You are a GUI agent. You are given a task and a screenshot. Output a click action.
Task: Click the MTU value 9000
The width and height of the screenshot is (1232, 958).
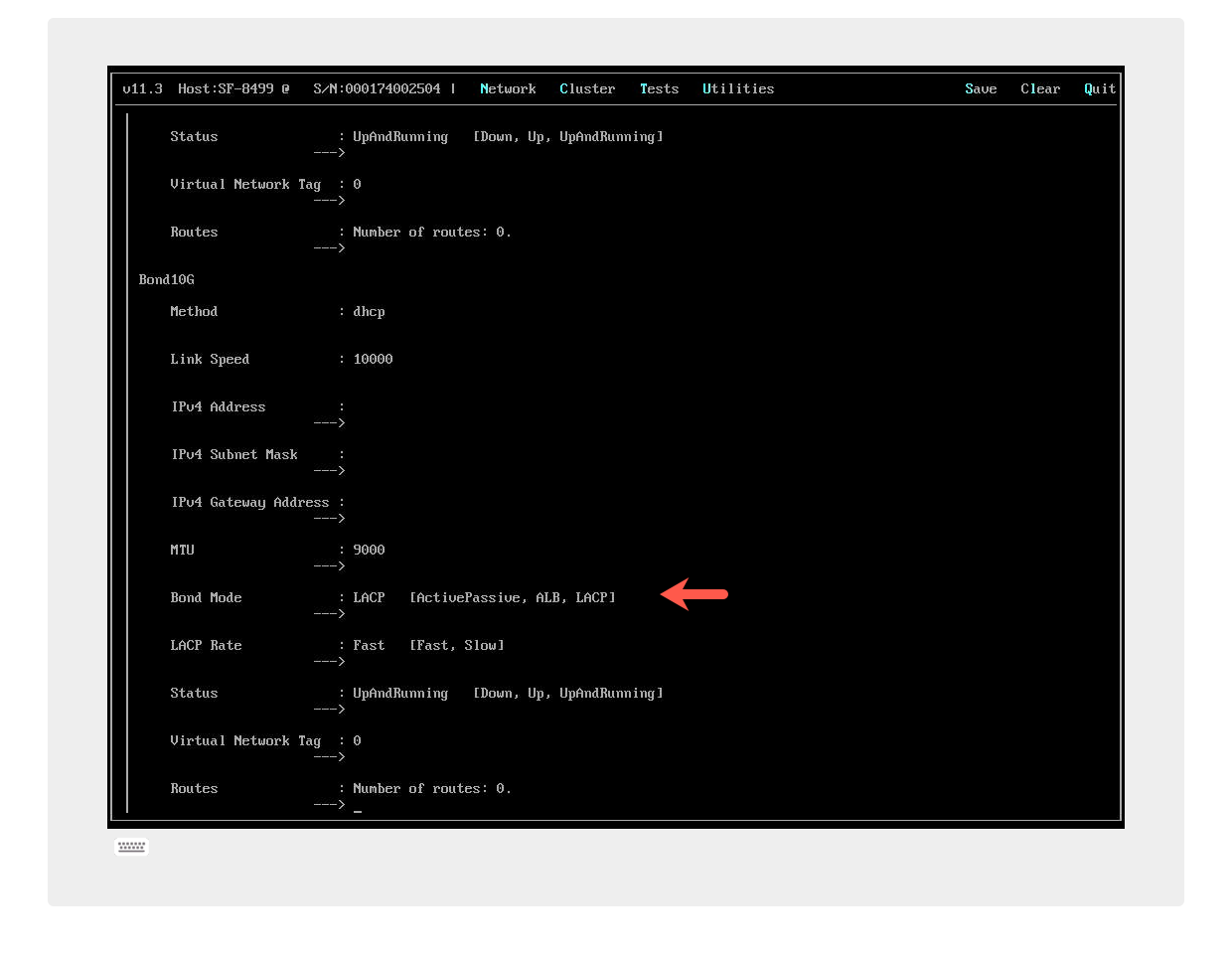click(x=369, y=550)
